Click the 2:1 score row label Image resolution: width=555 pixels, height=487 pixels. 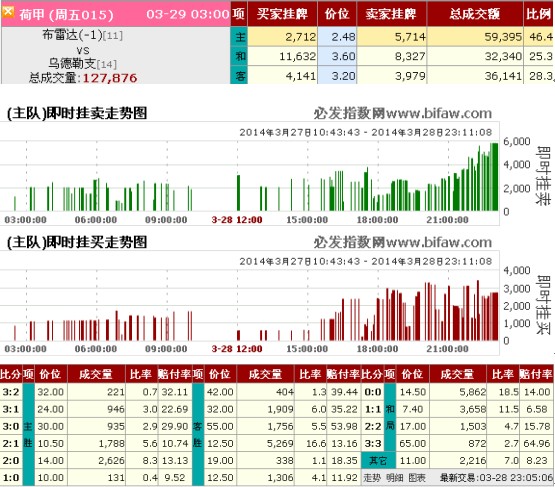[11, 443]
